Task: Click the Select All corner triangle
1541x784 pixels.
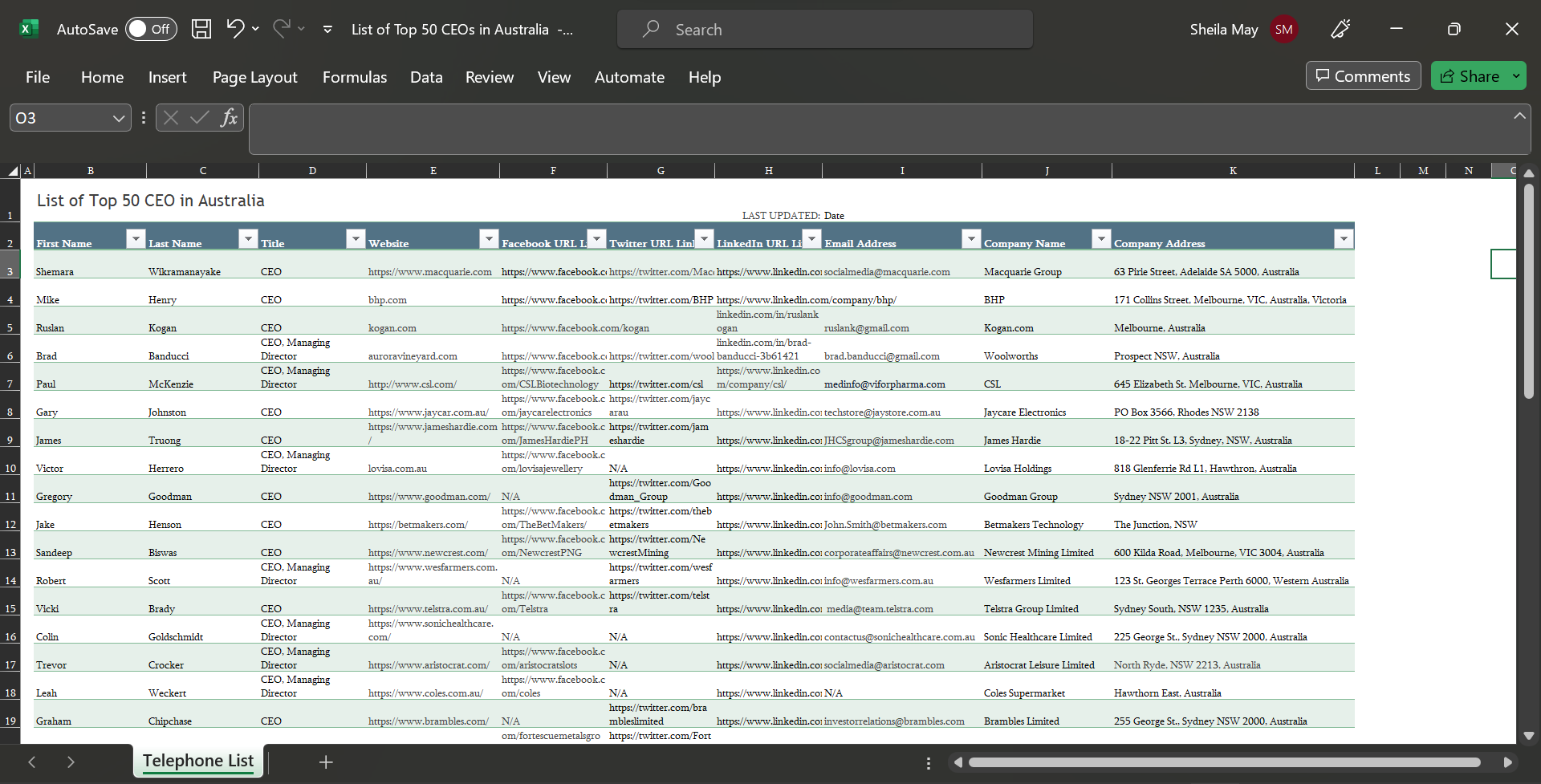Action: point(13,171)
